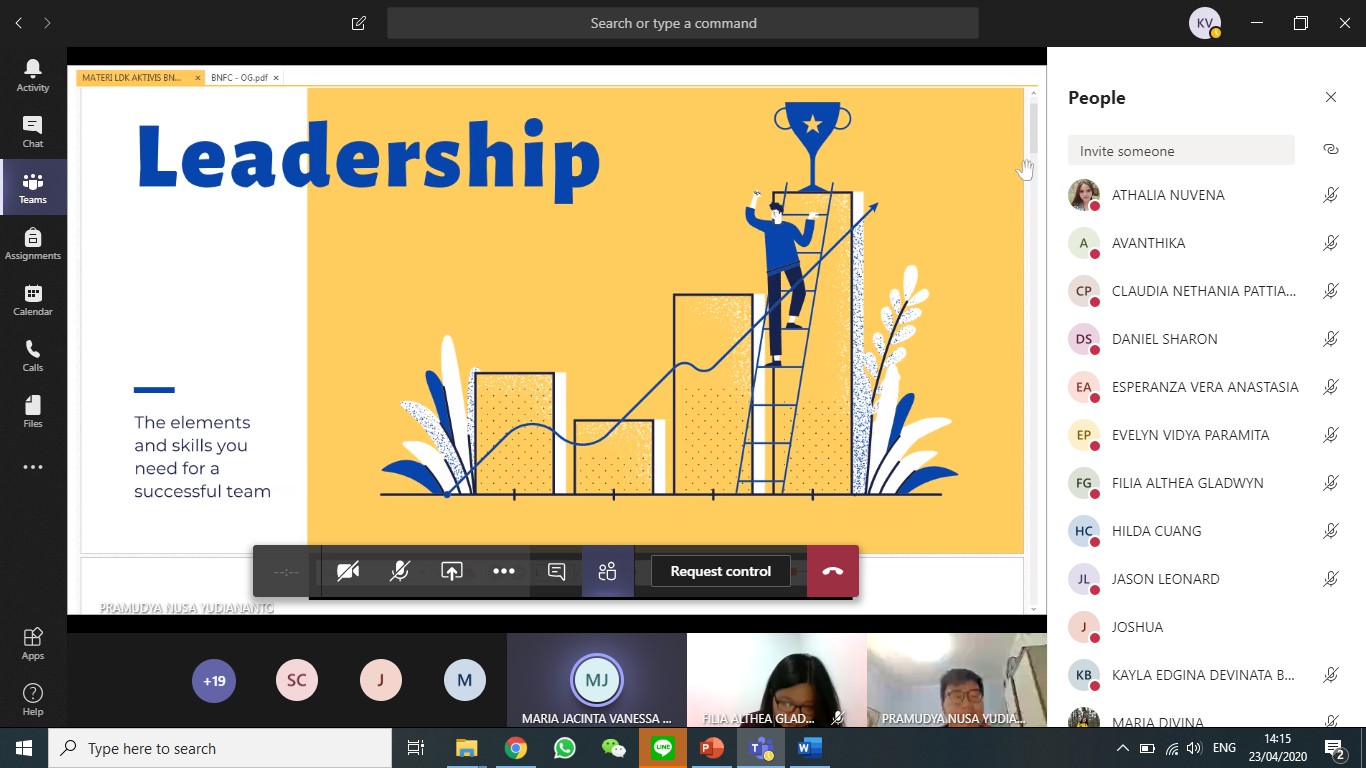Click the share screen icon in call bar

point(452,571)
